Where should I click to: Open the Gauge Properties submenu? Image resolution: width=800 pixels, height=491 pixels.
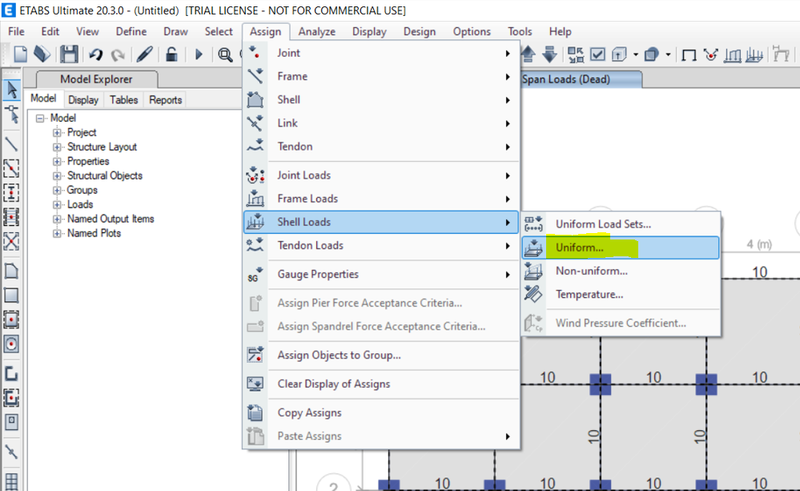pyautogui.click(x=381, y=275)
